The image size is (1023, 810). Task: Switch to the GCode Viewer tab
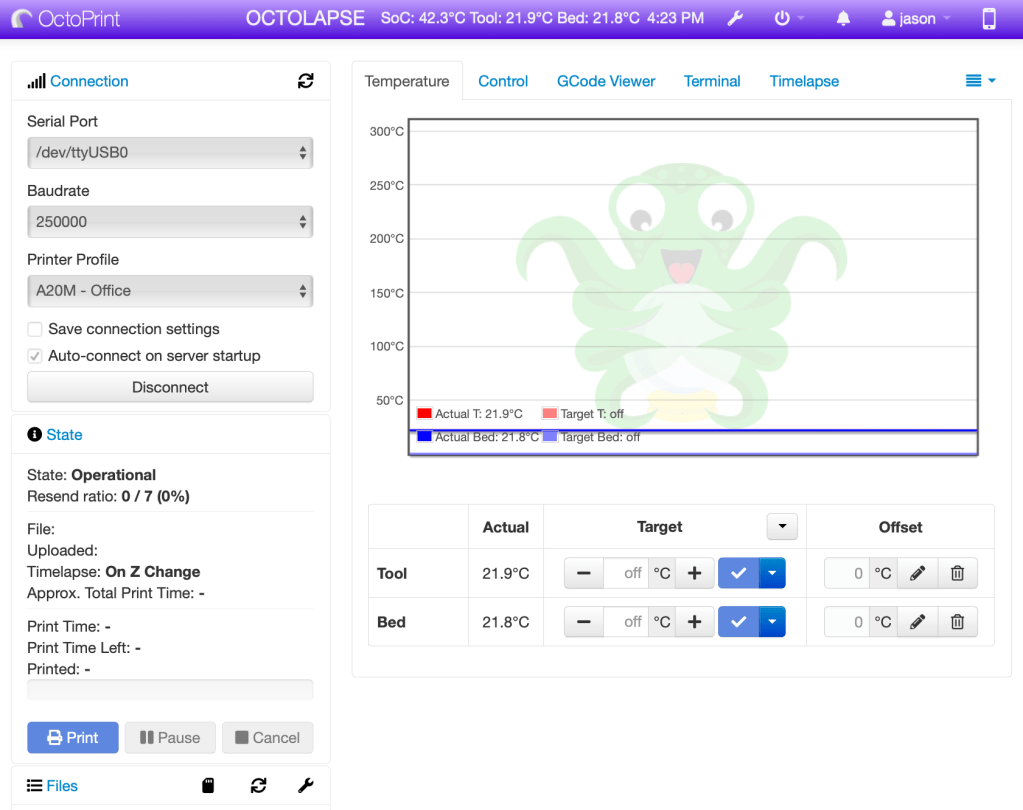coord(606,81)
